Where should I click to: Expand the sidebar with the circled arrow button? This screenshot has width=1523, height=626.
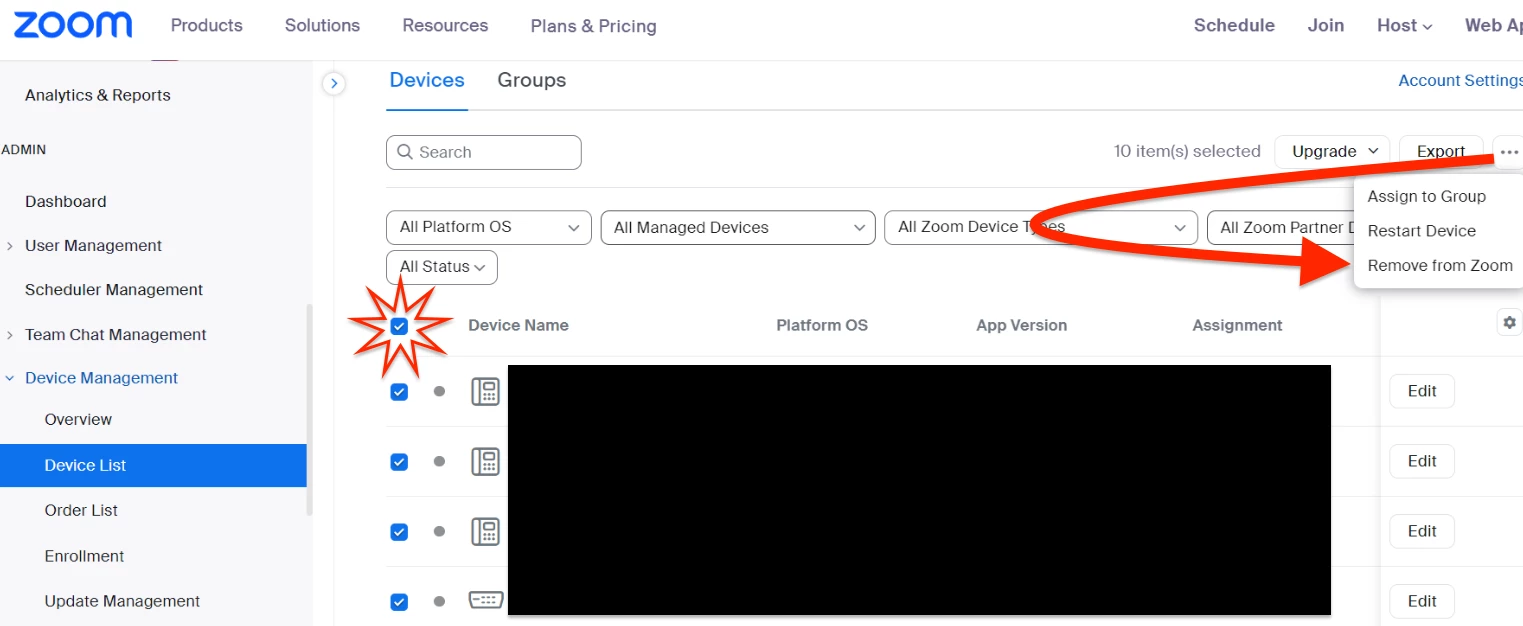tap(335, 83)
